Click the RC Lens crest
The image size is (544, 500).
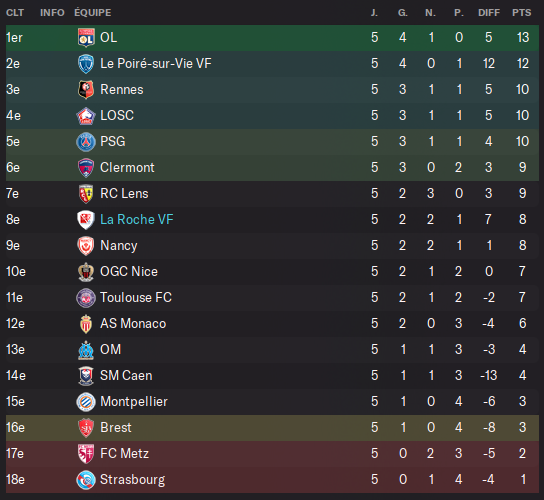pos(86,194)
